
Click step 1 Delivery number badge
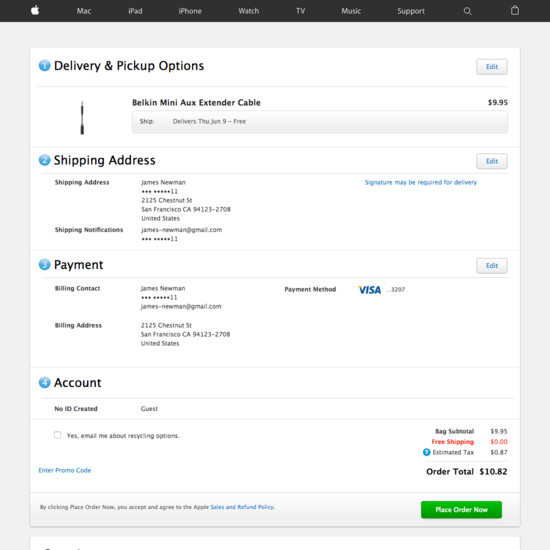click(x=45, y=65)
